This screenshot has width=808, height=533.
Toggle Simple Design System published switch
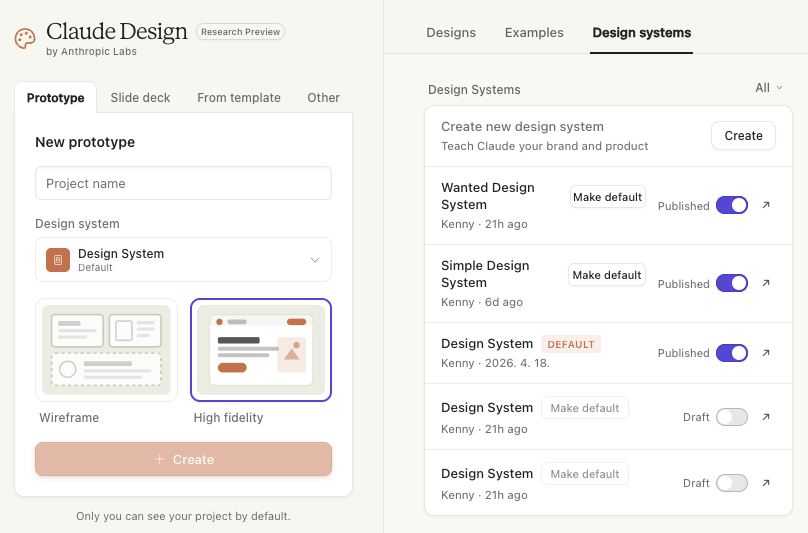(x=732, y=283)
